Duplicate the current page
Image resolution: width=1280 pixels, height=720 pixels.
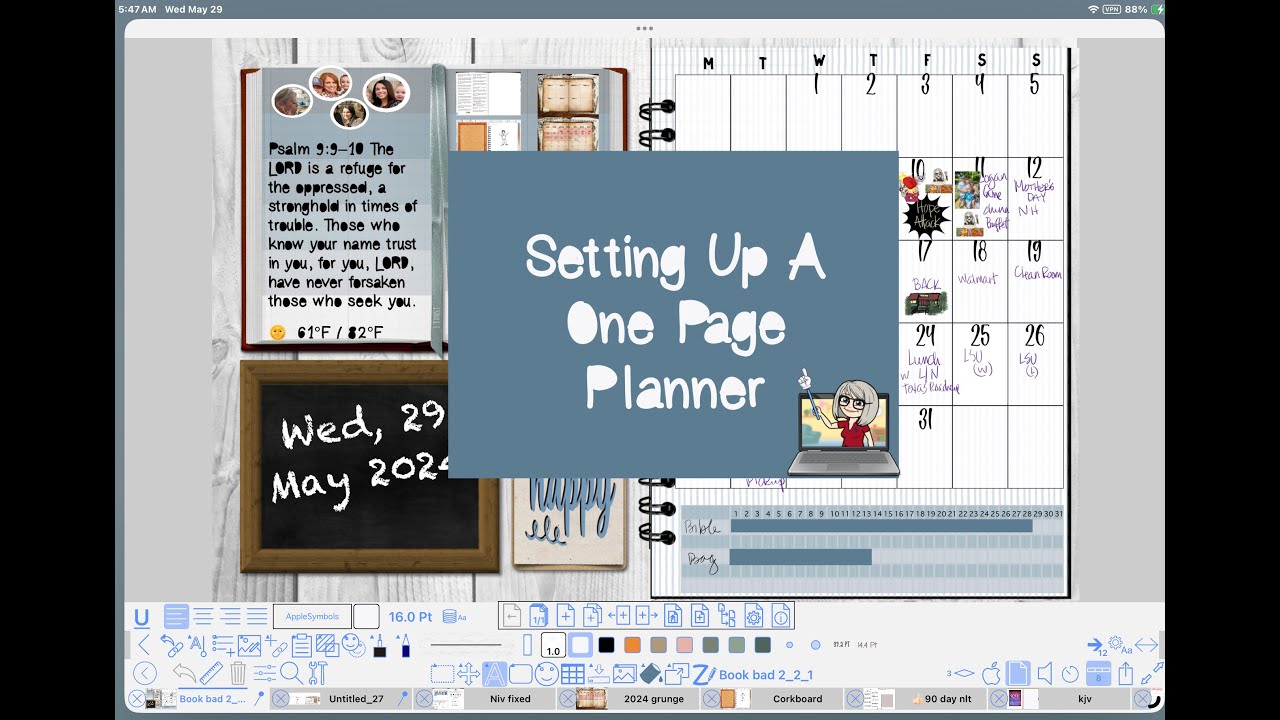(592, 616)
